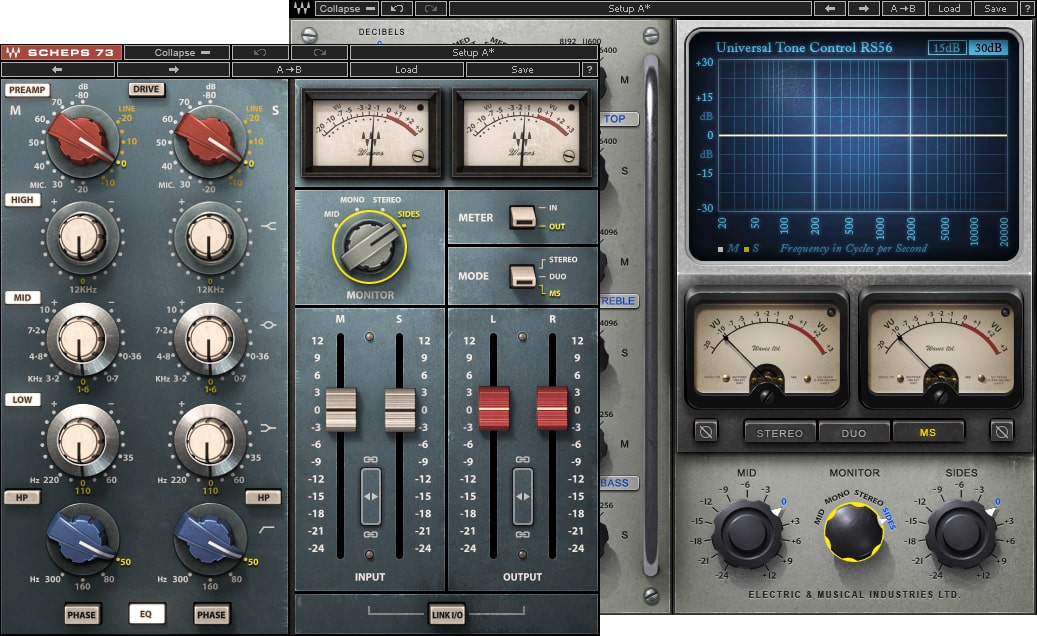Toggle the MID band button

(x=22, y=298)
